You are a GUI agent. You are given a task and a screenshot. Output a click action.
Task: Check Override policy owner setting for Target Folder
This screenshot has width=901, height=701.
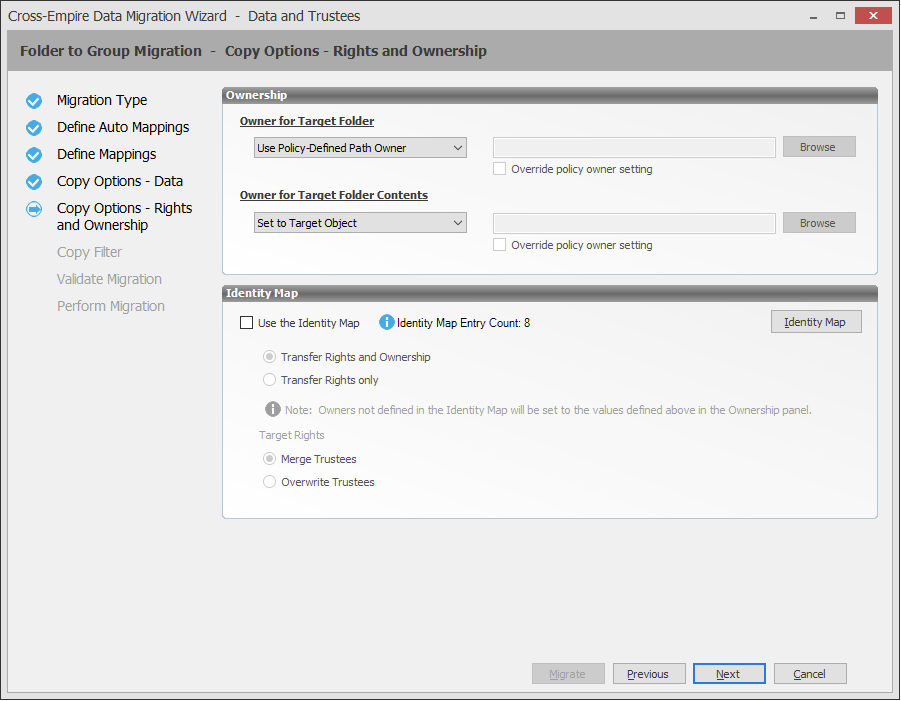500,169
